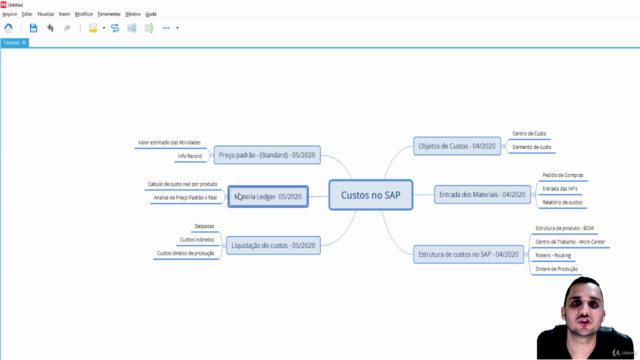Click subtopic 'Ordem de Produção'
The width and height of the screenshot is (640, 360).
(x=556, y=269)
